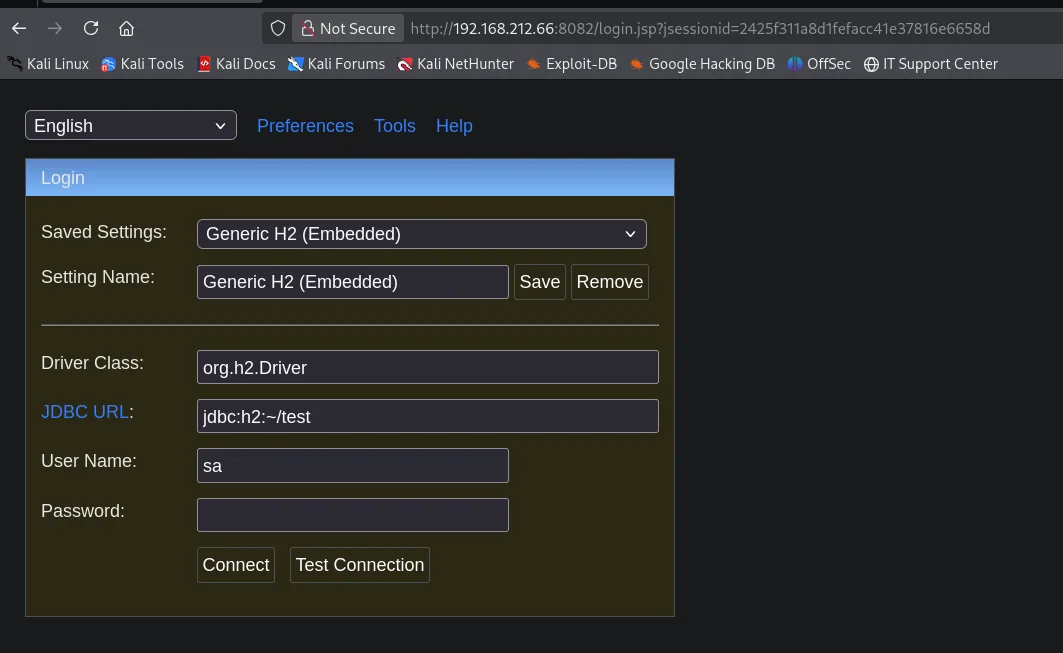Open the Google Hacking DB bookmark
This screenshot has height=653, width=1063.
702,64
